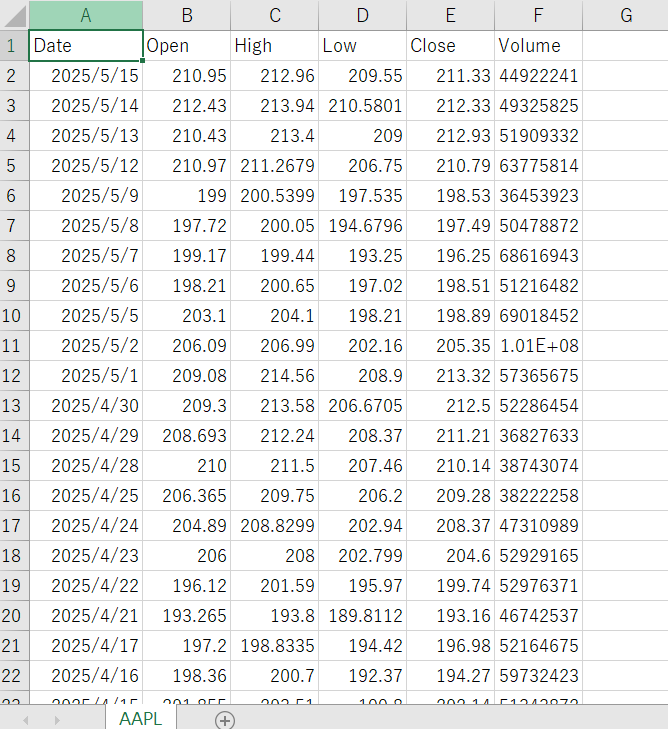Select Open value 199 in row 6
Viewport: 671px width, 729px height.
point(186,195)
